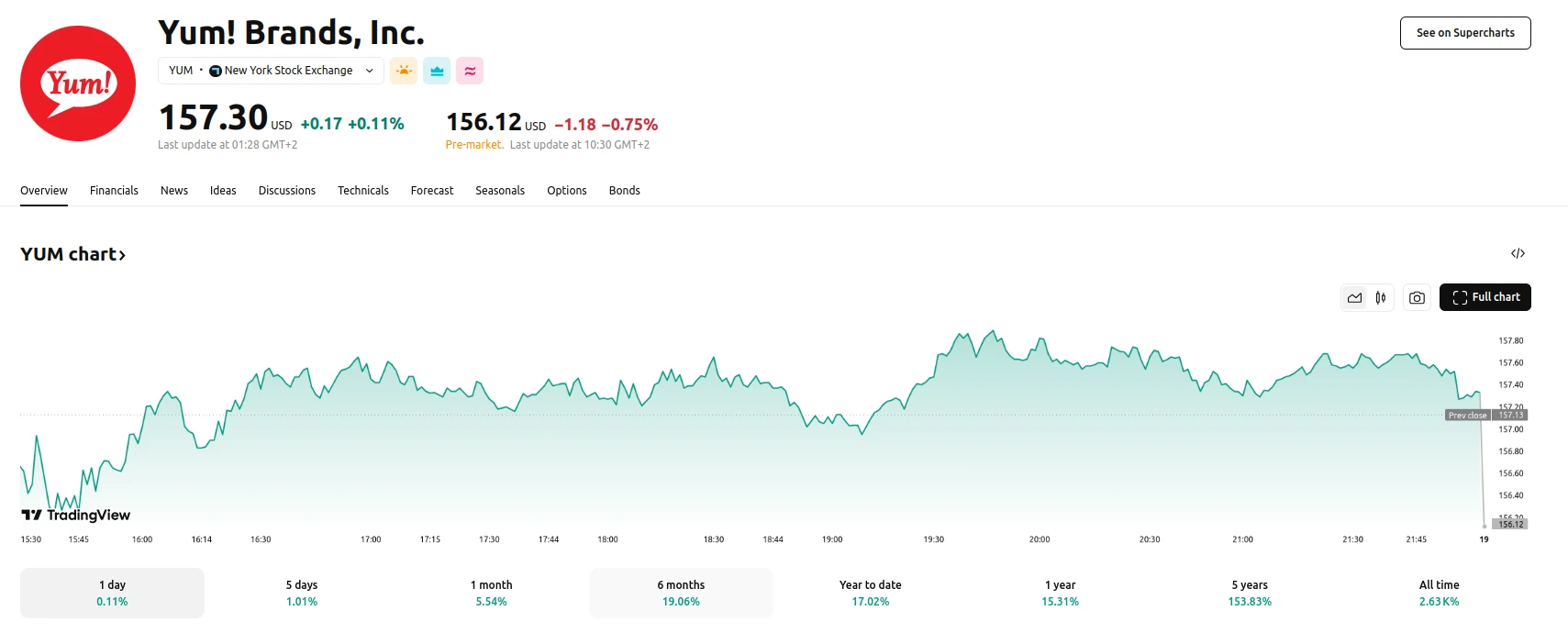This screenshot has width=1568, height=633.
Task: Select the 5 years range
Action: [1250, 593]
